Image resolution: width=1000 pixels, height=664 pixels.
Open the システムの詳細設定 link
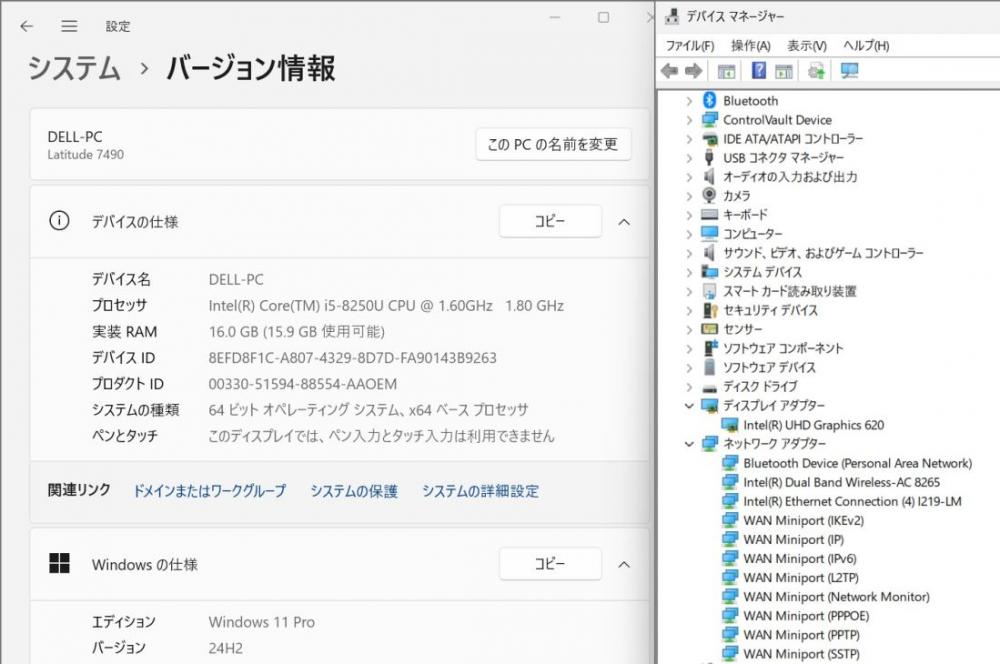pyautogui.click(x=480, y=491)
